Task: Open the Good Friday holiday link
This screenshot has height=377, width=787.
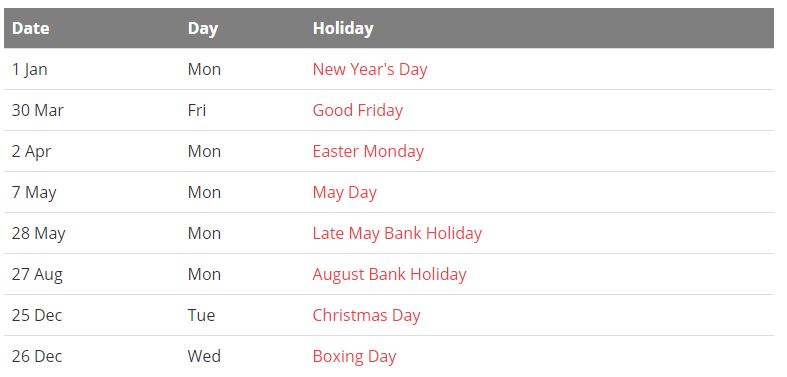Action: (357, 110)
